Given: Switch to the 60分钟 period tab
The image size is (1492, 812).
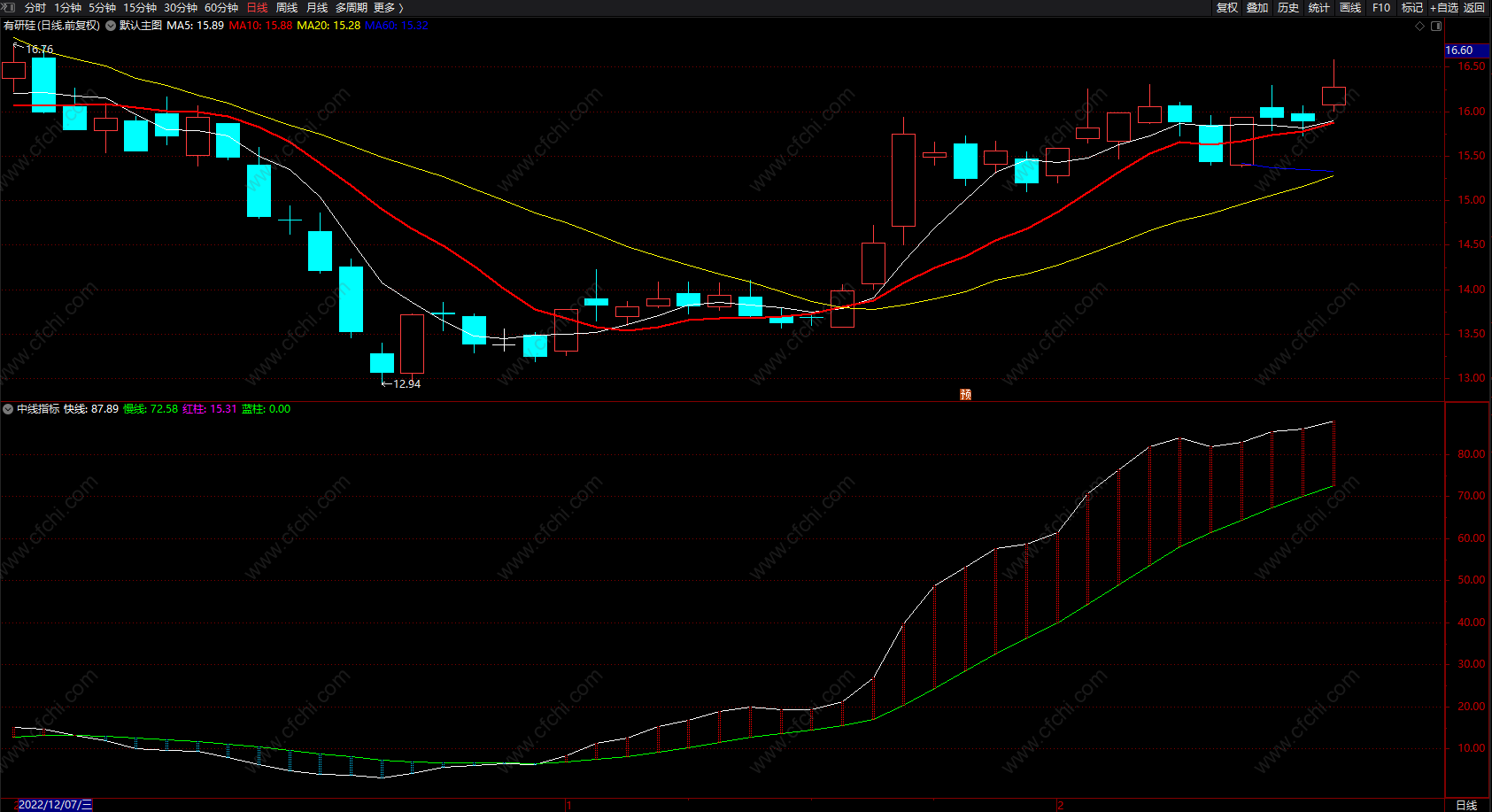Looking at the screenshot, I should coord(221,7).
